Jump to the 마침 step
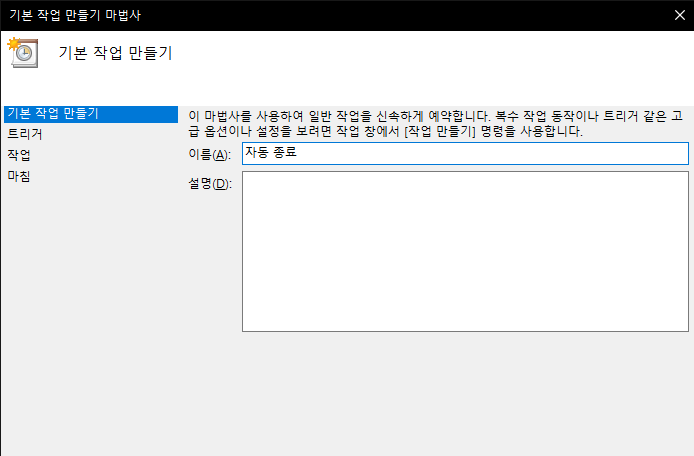 tap(19, 176)
